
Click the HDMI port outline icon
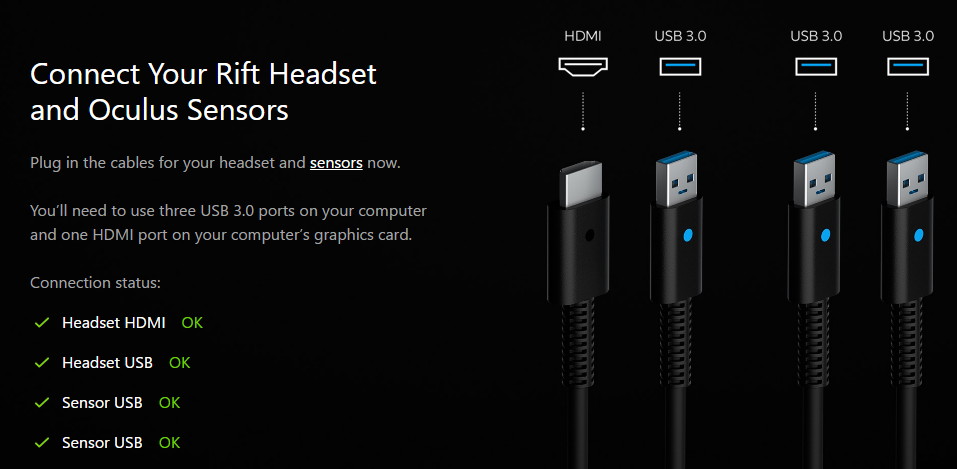pos(583,67)
